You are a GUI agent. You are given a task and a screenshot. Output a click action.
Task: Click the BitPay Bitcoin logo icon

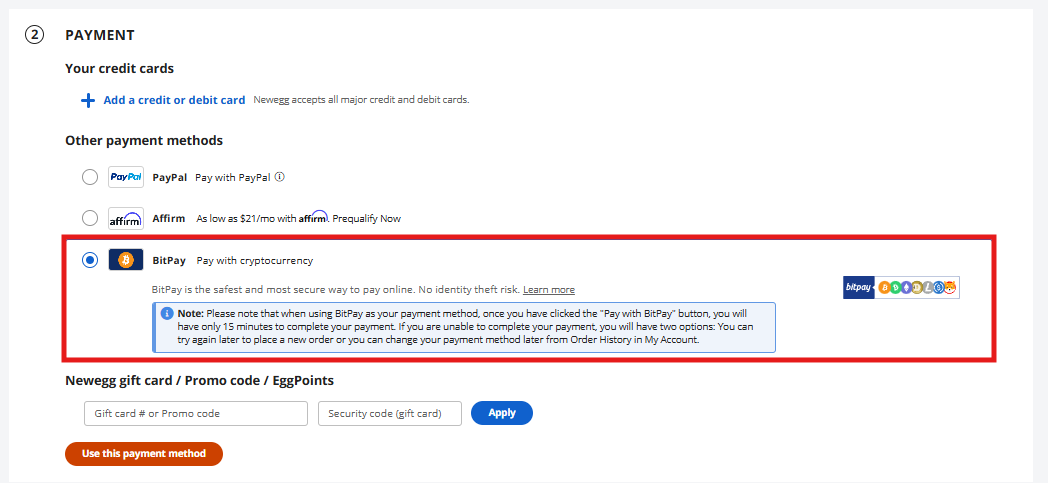pyautogui.click(x=126, y=260)
